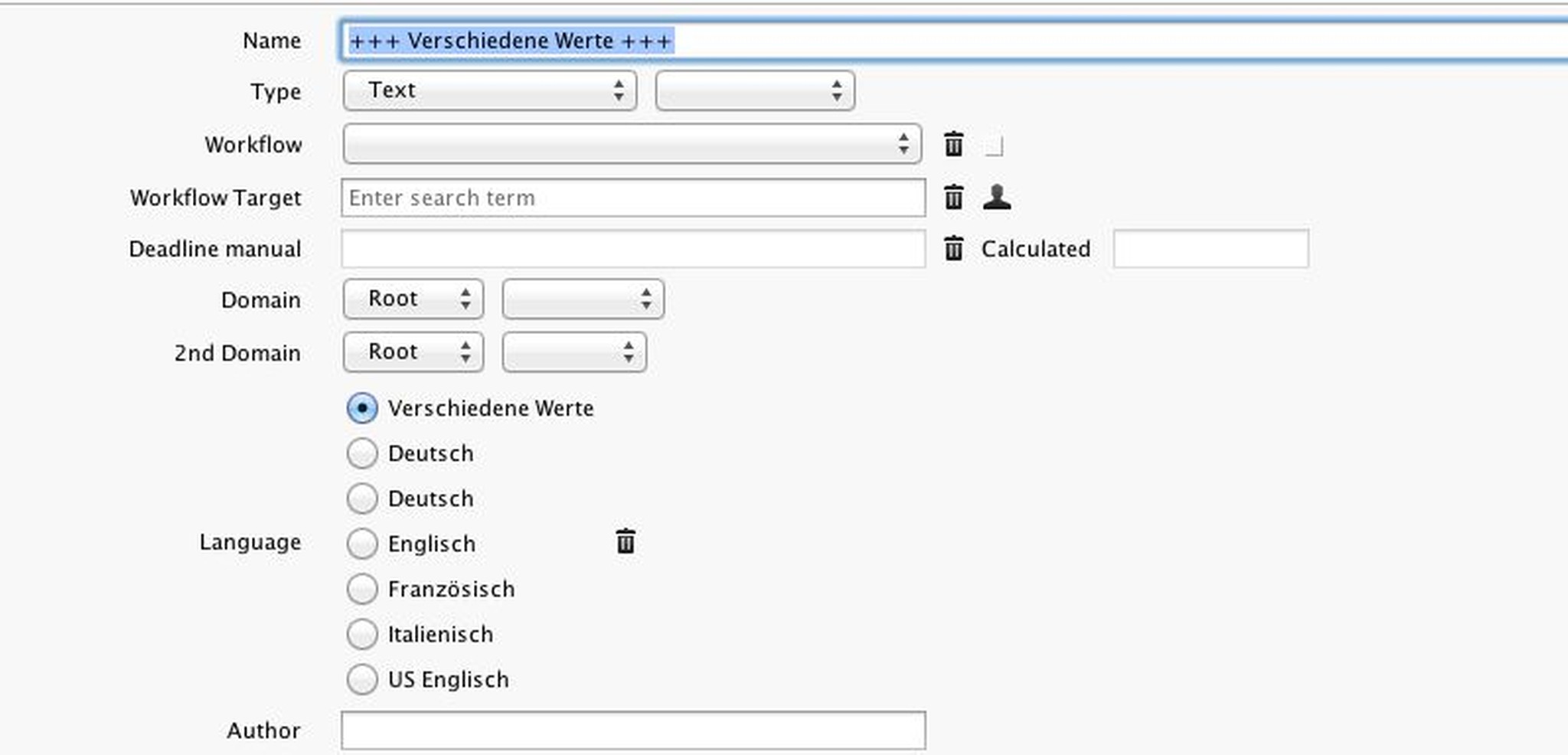Select the US Englisch language option

tap(362, 679)
